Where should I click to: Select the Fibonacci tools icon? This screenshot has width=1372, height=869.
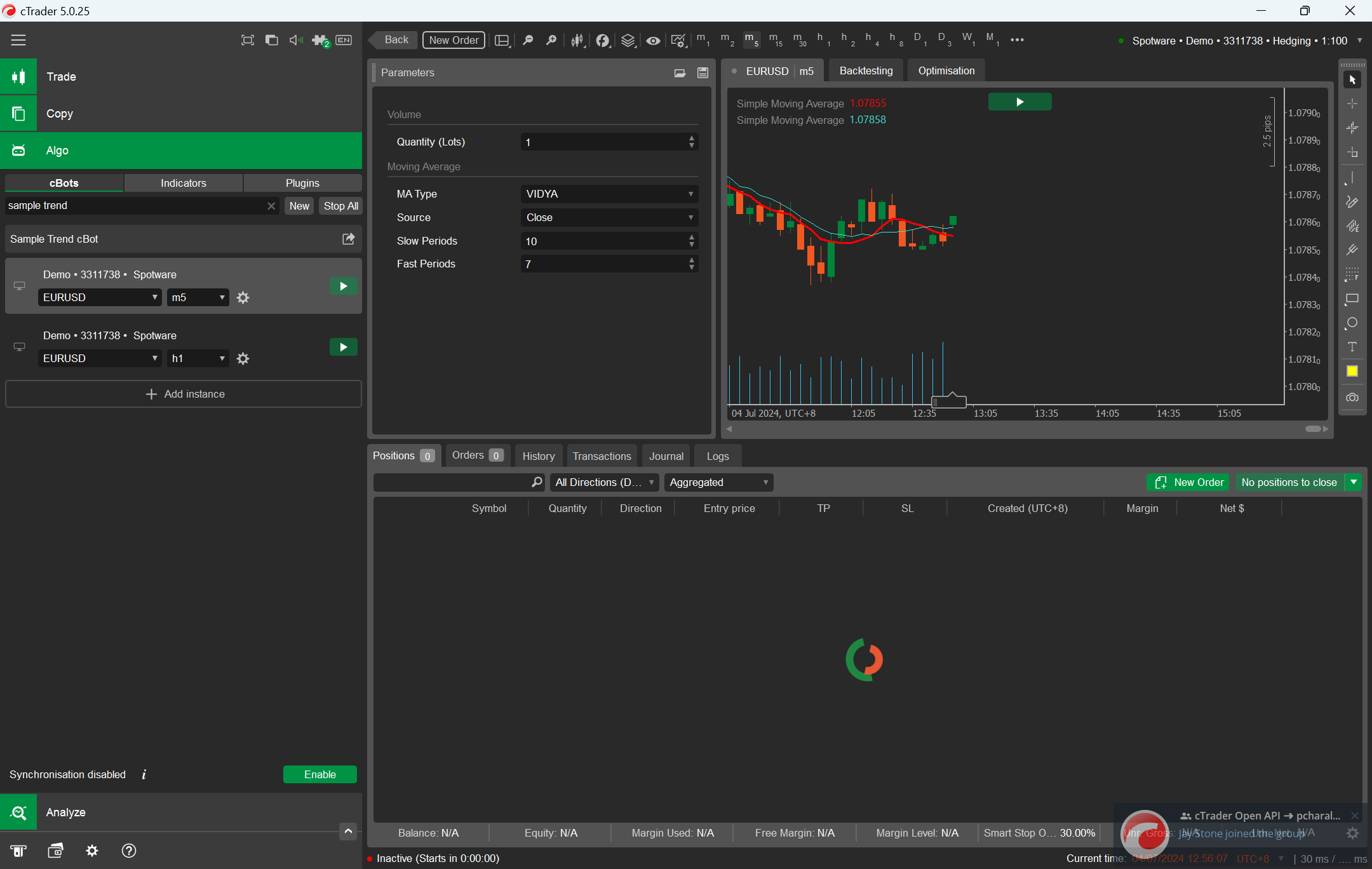[x=1352, y=274]
